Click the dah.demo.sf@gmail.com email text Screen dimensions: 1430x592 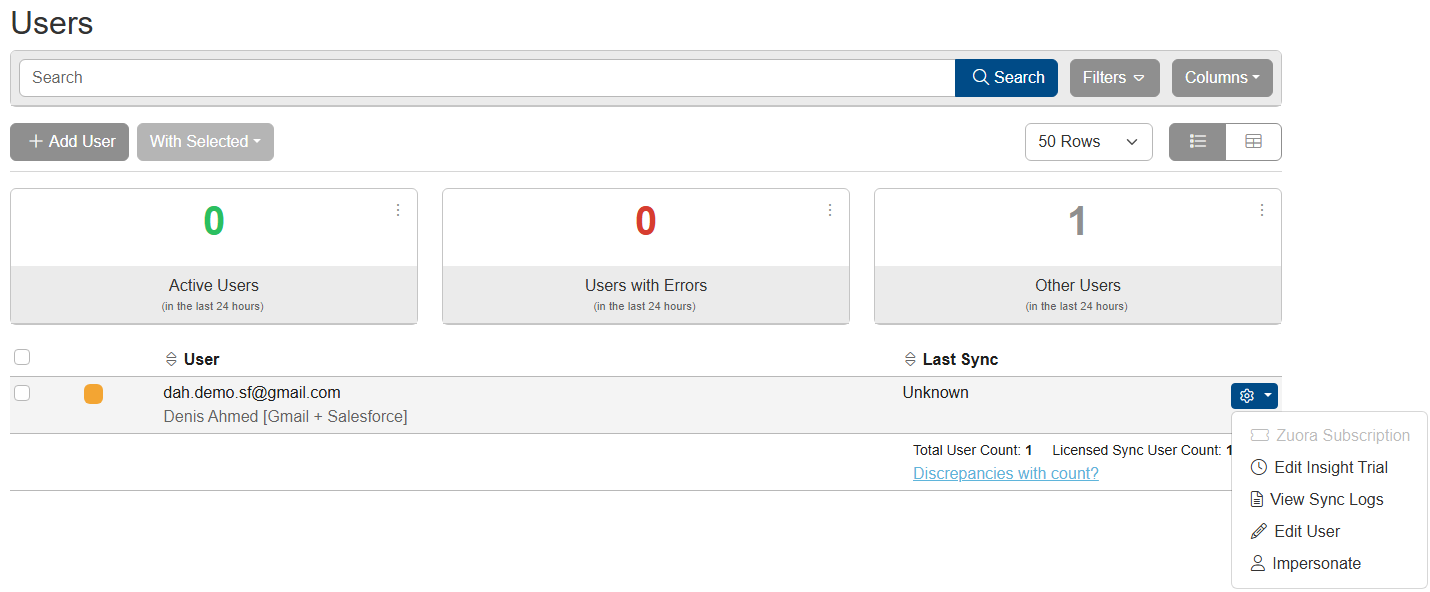(252, 393)
